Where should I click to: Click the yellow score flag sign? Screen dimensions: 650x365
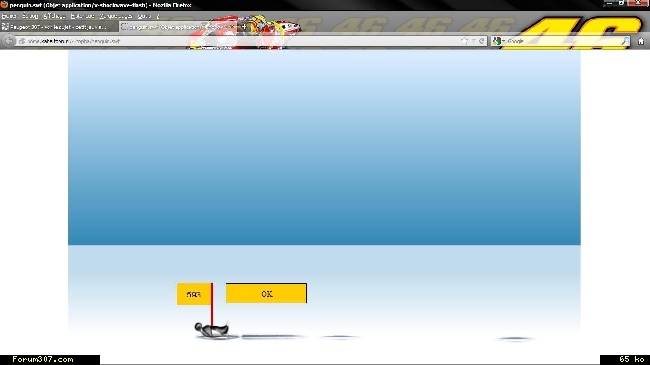pyautogui.click(x=194, y=294)
